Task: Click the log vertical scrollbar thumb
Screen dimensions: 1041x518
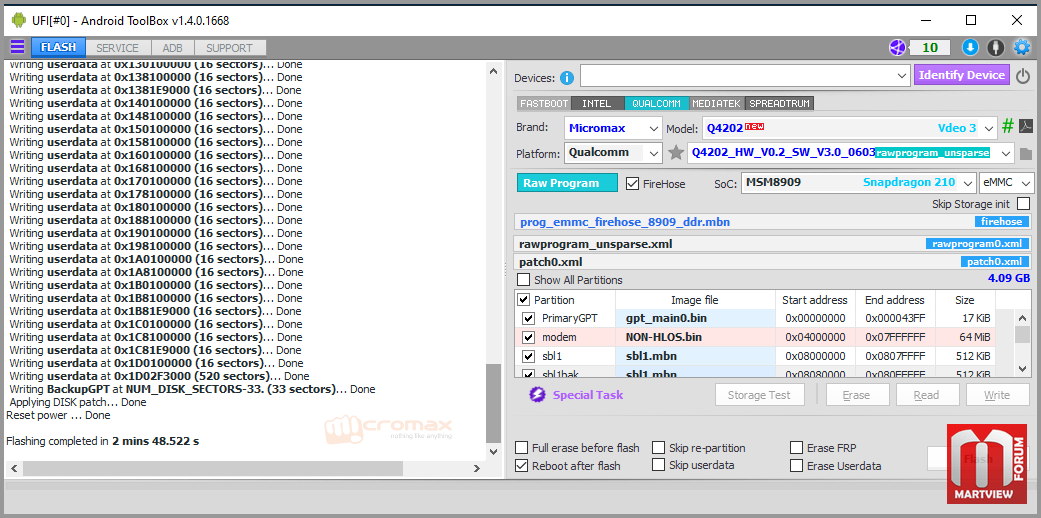Action: click(x=493, y=403)
